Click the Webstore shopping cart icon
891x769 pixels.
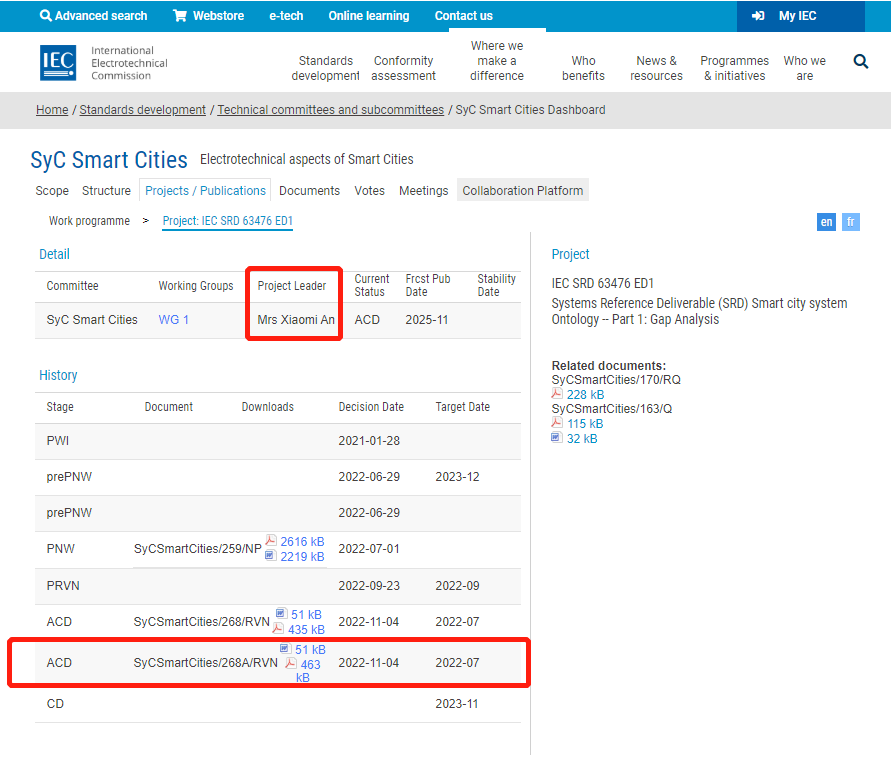[180, 15]
